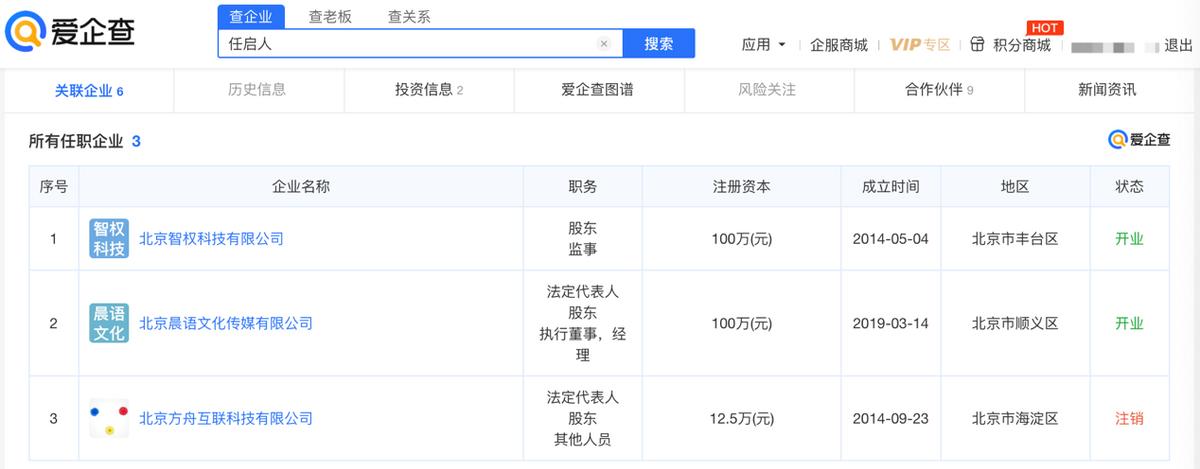Viewport: 1200px width, 469px height.
Task: Click the 执行董事，经理 position text
Action: (582, 344)
